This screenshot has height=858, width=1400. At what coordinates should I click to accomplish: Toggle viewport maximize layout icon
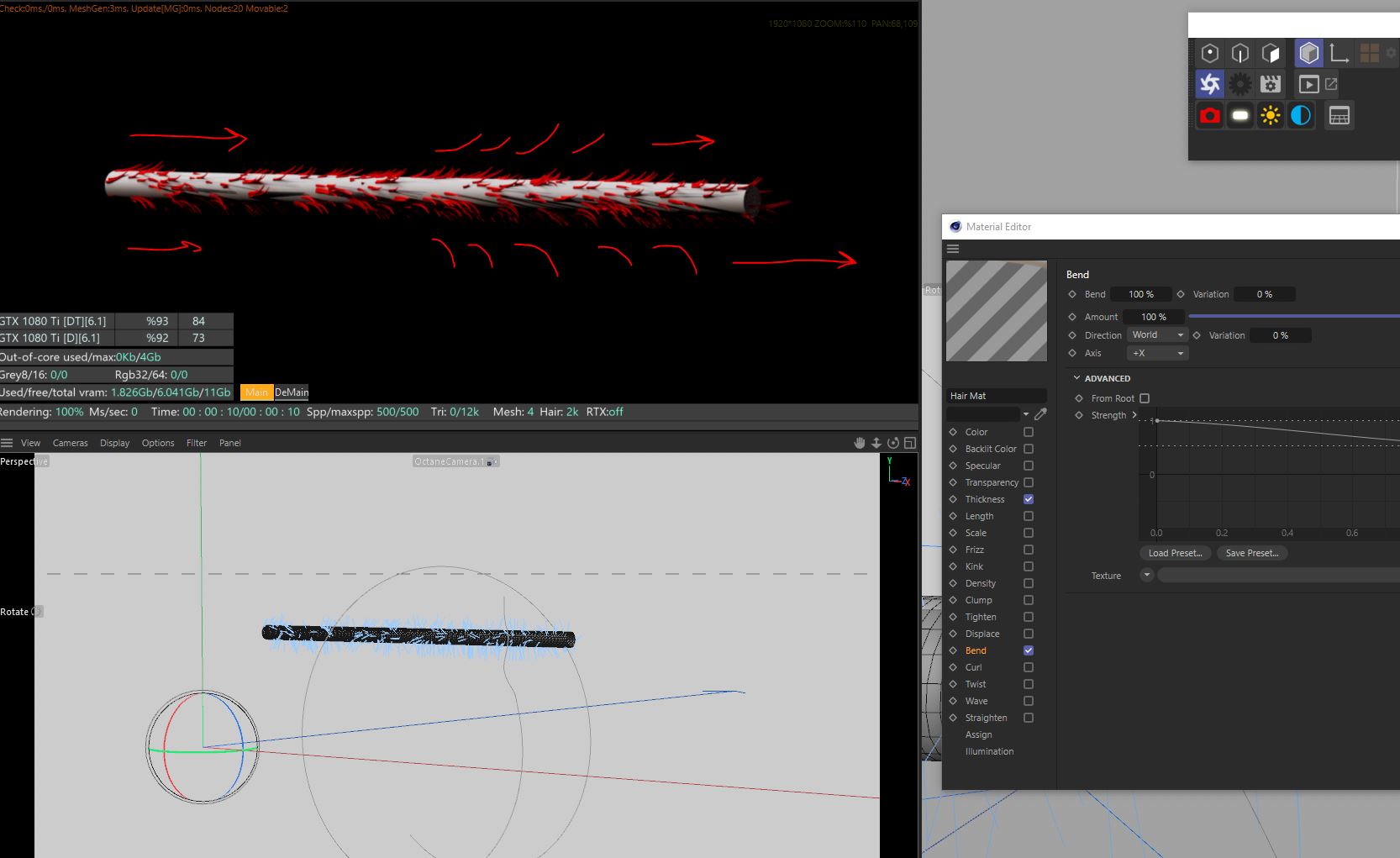(909, 443)
